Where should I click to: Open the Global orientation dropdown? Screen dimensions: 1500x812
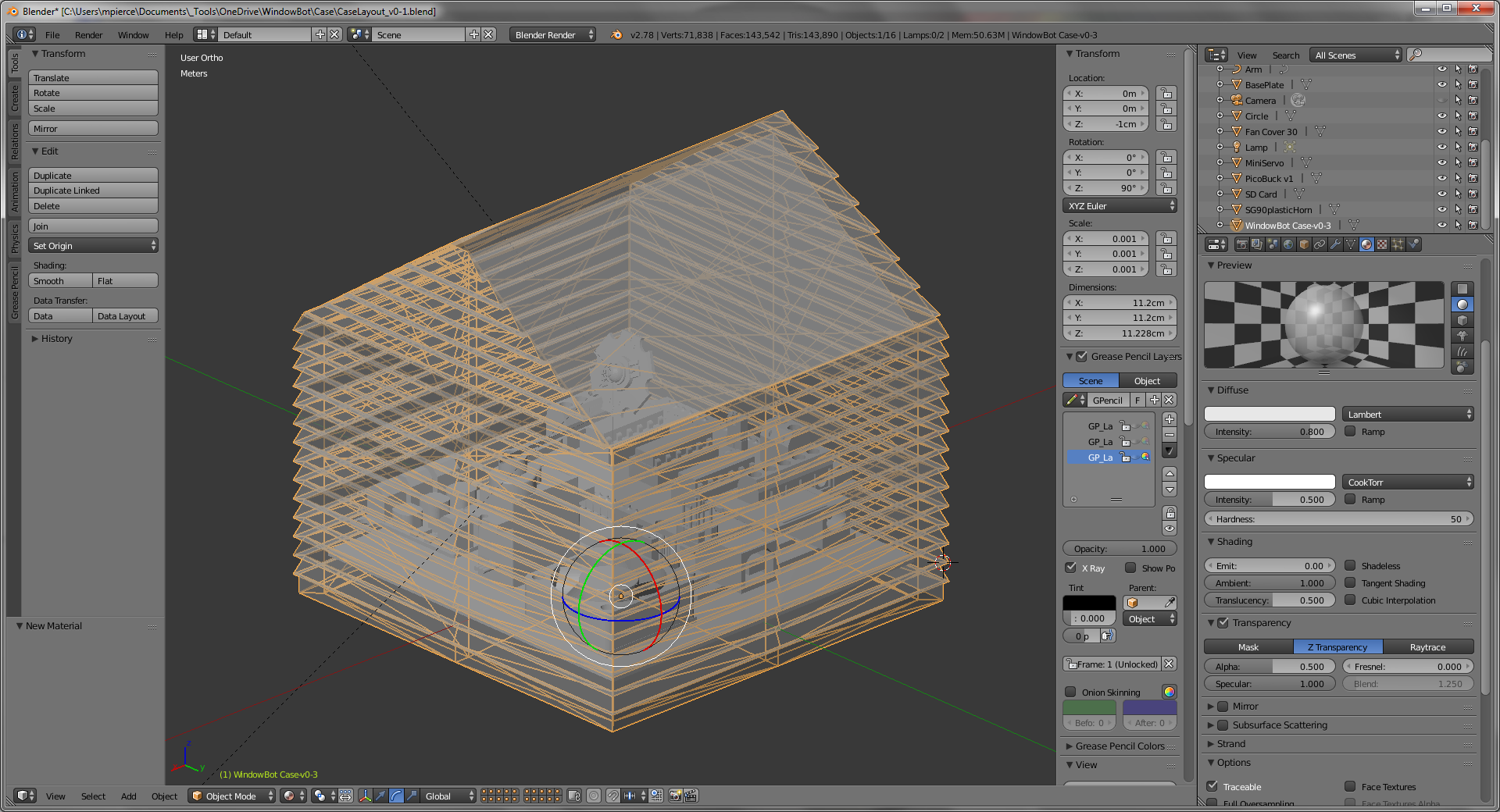click(x=448, y=796)
